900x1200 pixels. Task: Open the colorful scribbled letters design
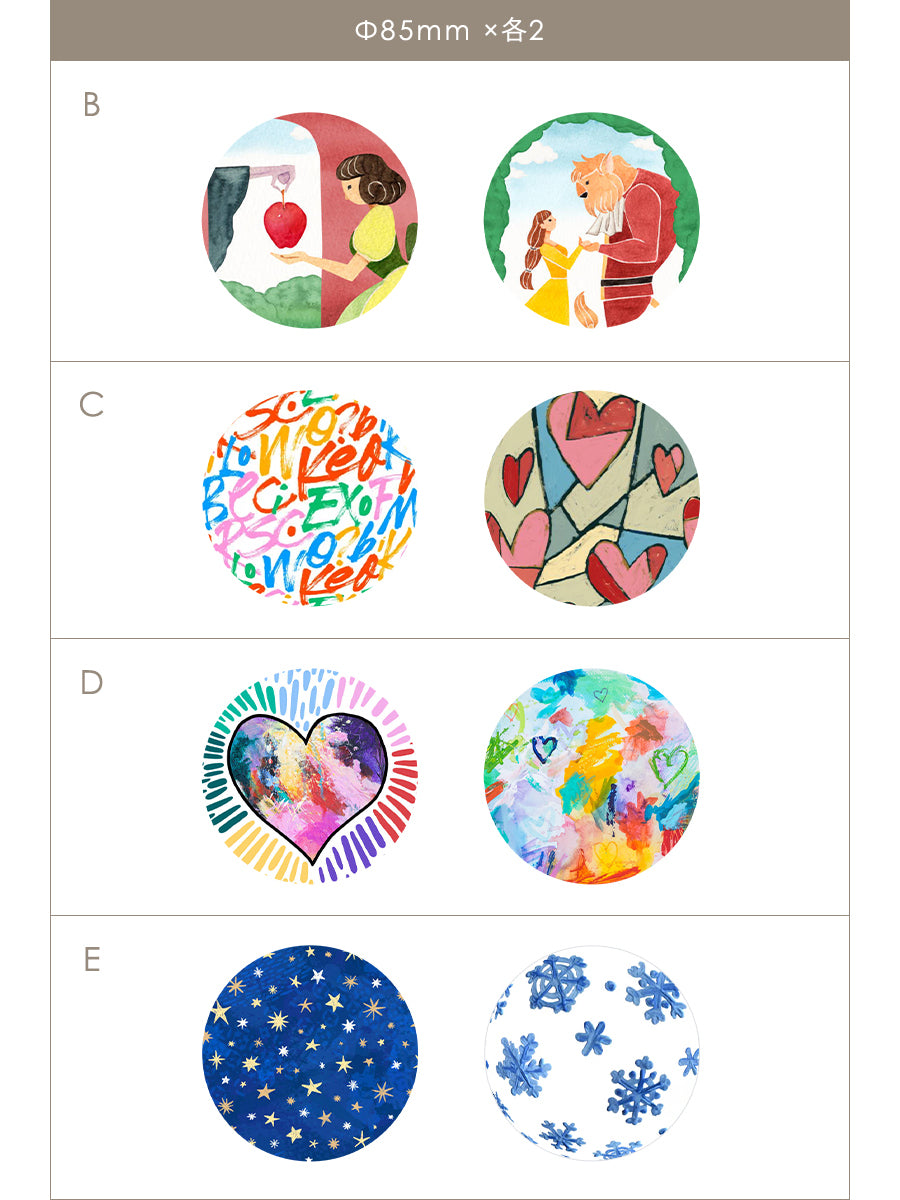coord(310,498)
